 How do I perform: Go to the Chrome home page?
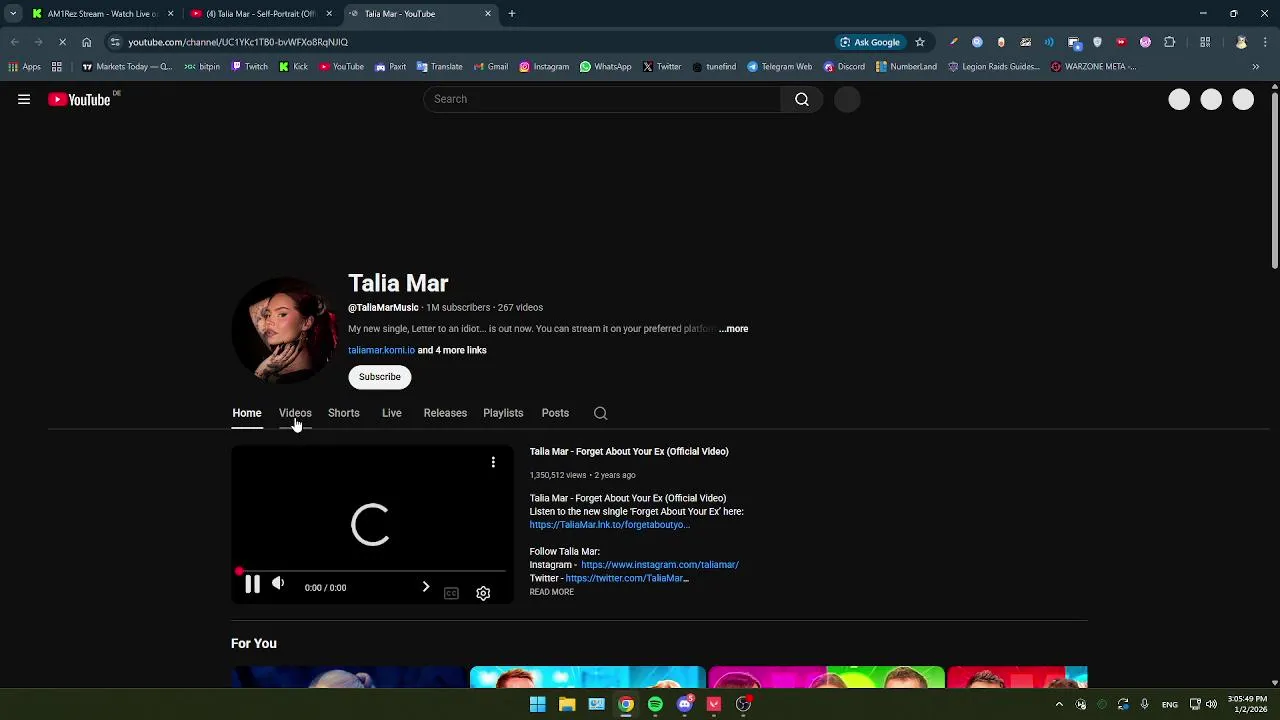[x=87, y=42]
